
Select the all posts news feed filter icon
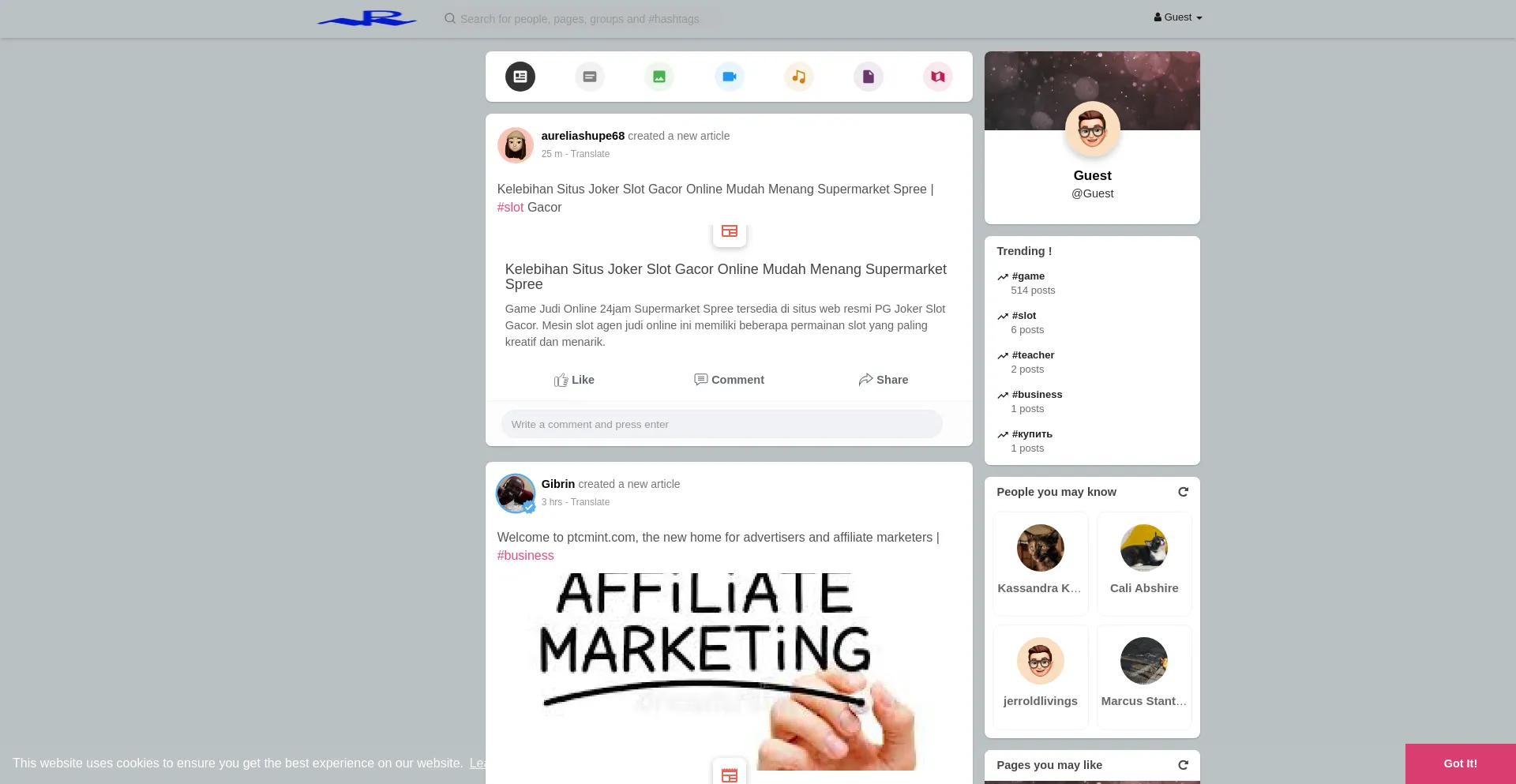pos(520,77)
